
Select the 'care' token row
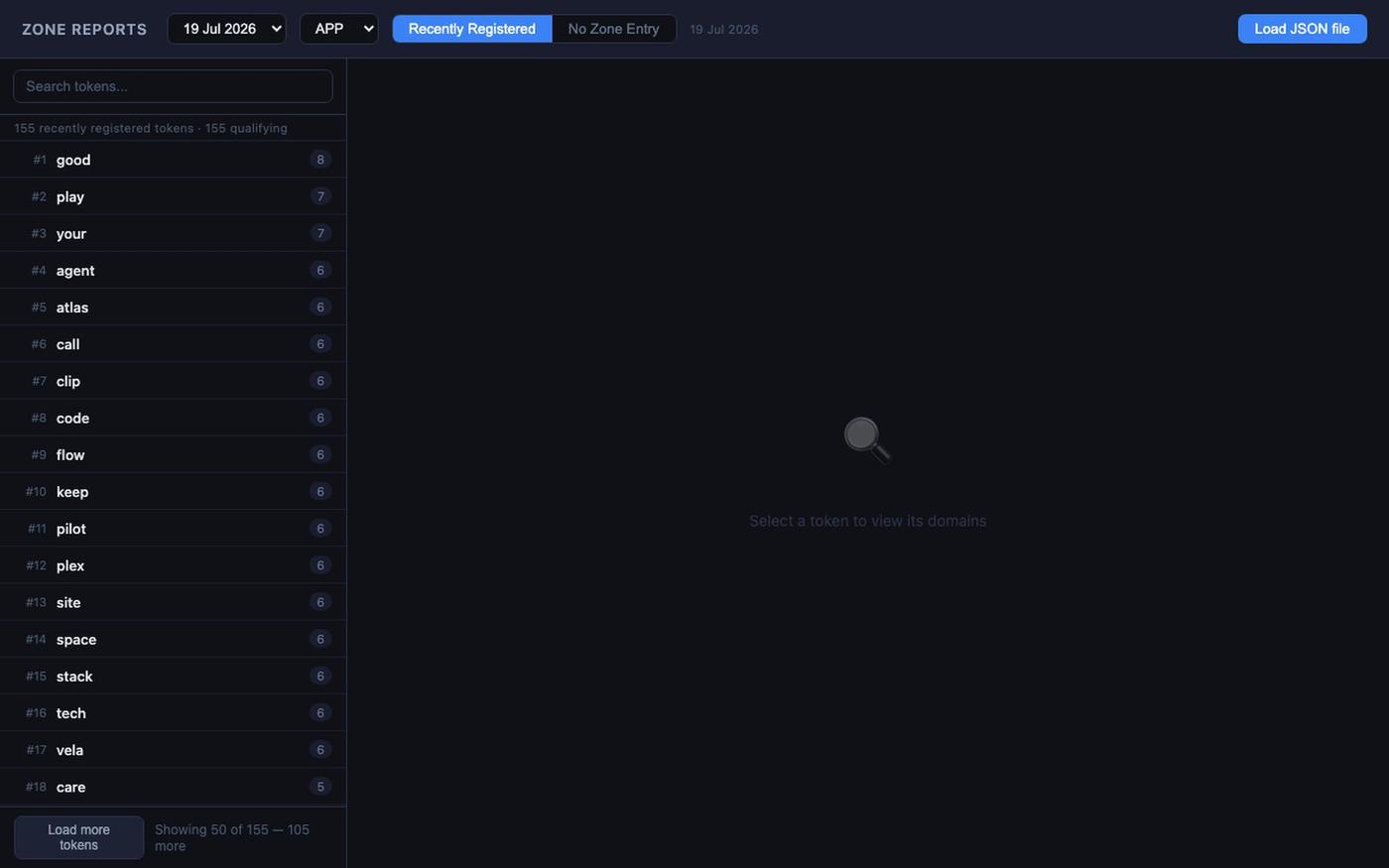(173, 787)
